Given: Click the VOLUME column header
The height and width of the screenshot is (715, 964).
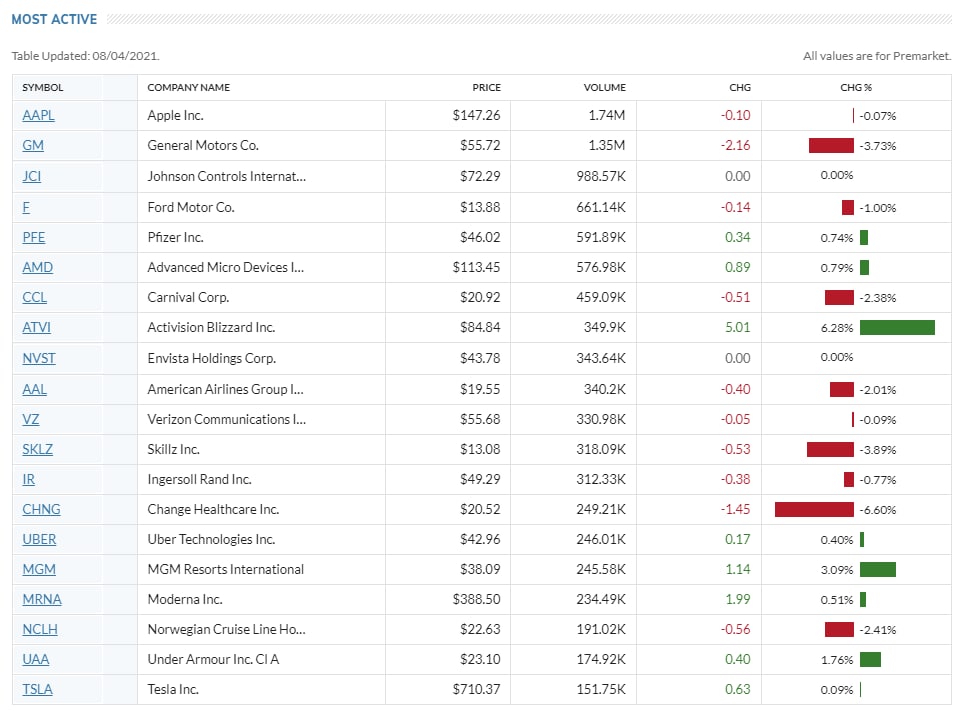Looking at the screenshot, I should (x=604, y=87).
